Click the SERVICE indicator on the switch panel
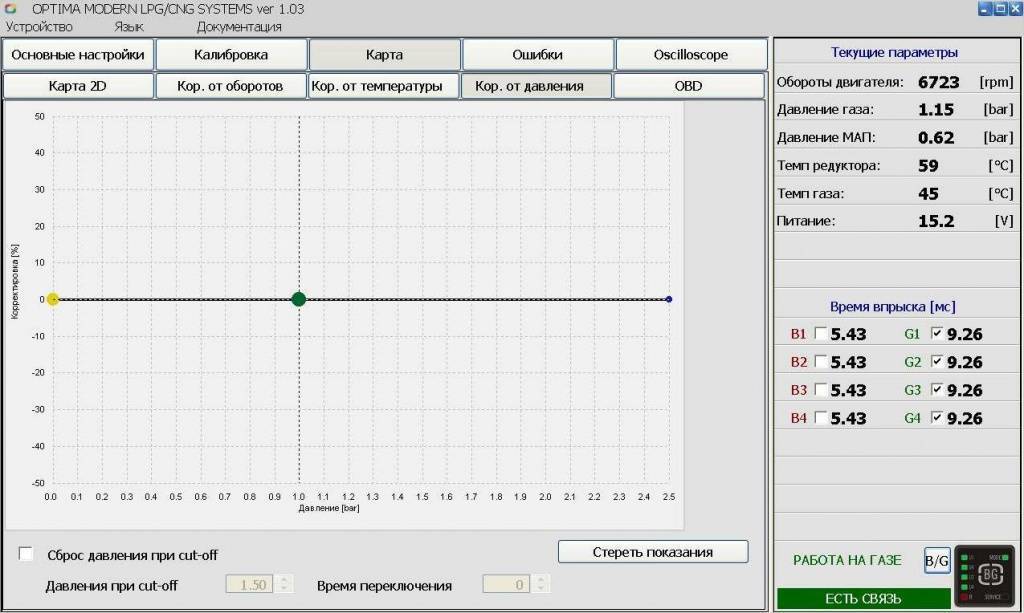The height and width of the screenshot is (613, 1024). click(992, 596)
